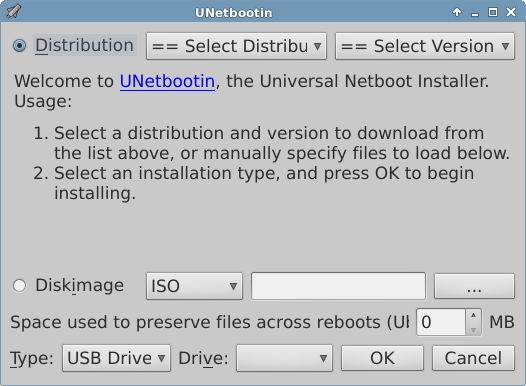Open the Select Version dropdown
Viewport: 526px width, 386px height.
(425, 46)
